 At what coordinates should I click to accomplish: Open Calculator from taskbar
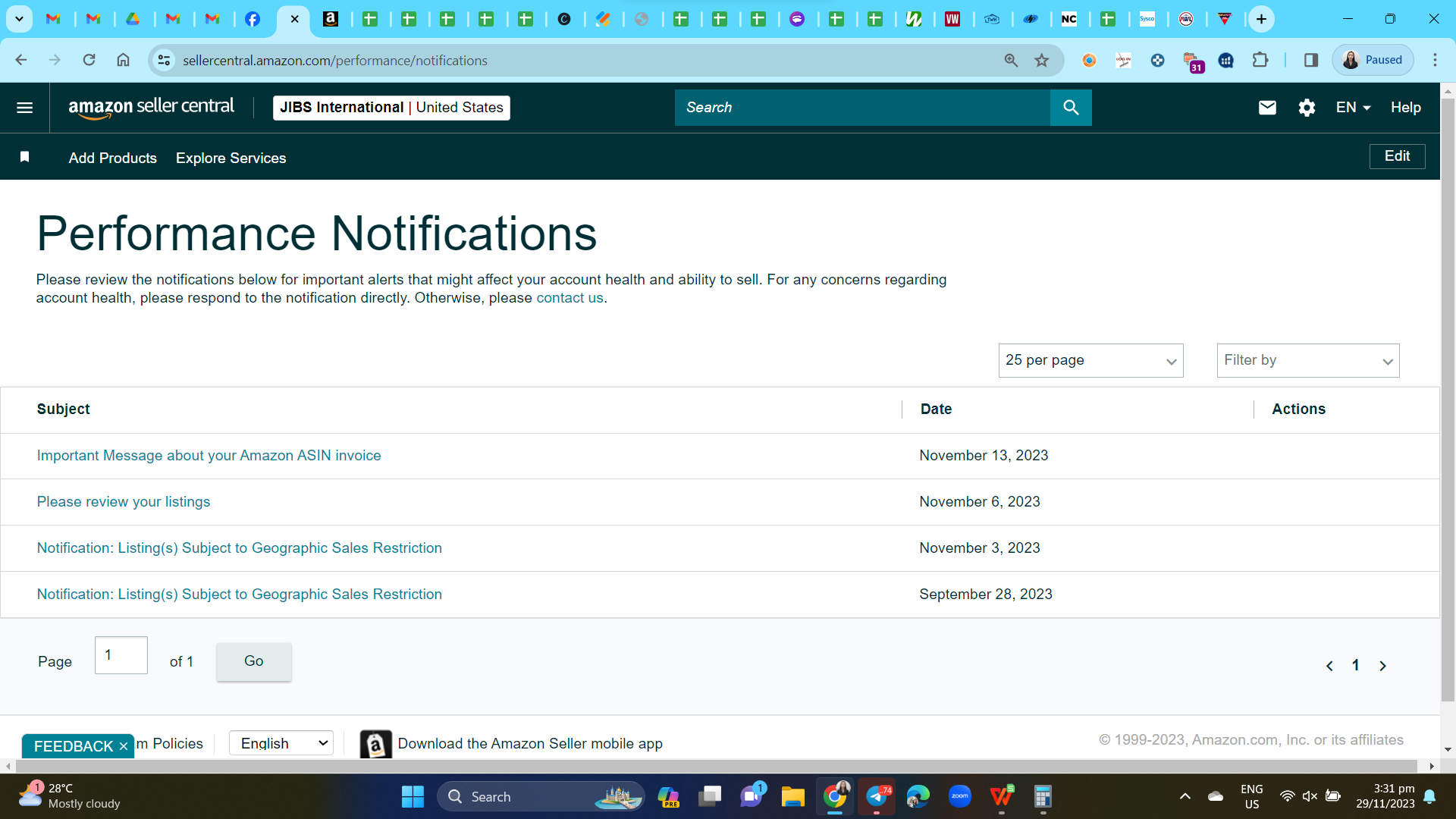tap(1043, 797)
